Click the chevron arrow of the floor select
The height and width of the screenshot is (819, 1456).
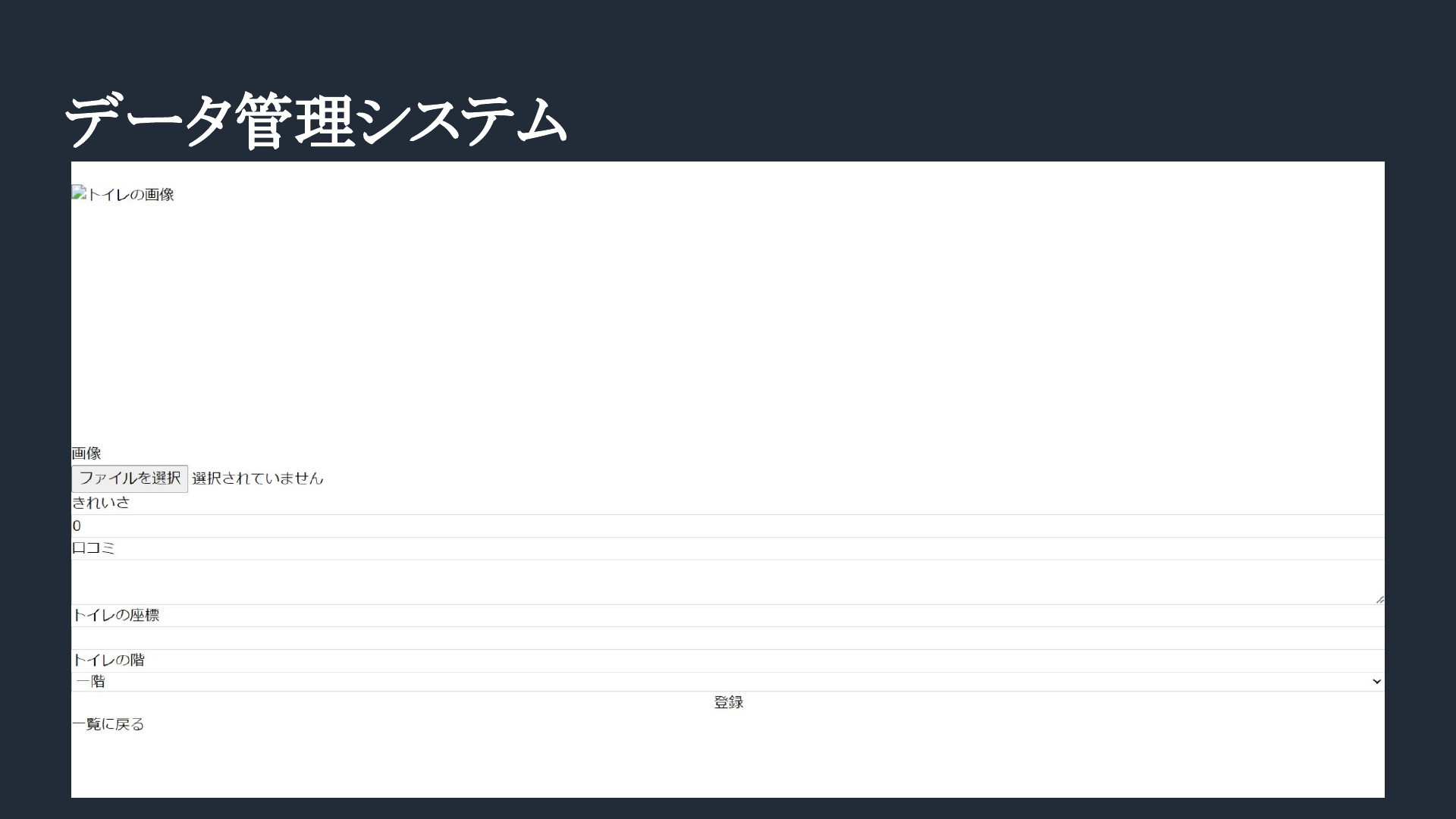coord(1376,682)
